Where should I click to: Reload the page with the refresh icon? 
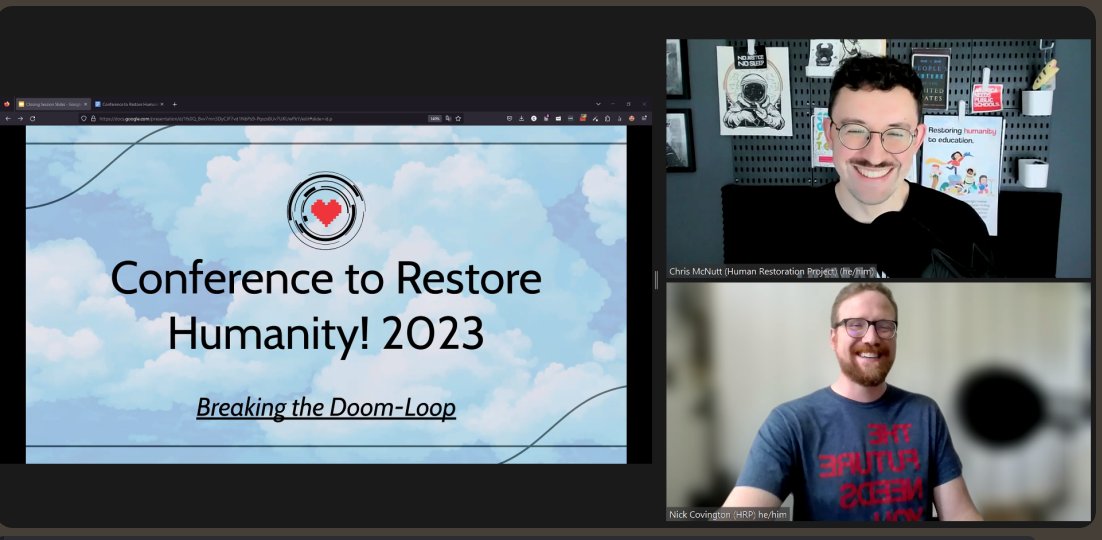coord(32,119)
